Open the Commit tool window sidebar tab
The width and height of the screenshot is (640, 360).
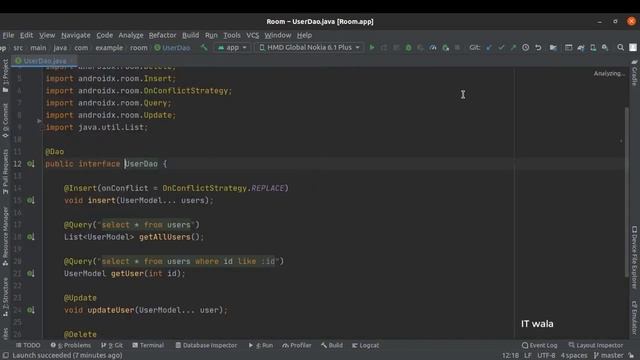click(x=5, y=121)
